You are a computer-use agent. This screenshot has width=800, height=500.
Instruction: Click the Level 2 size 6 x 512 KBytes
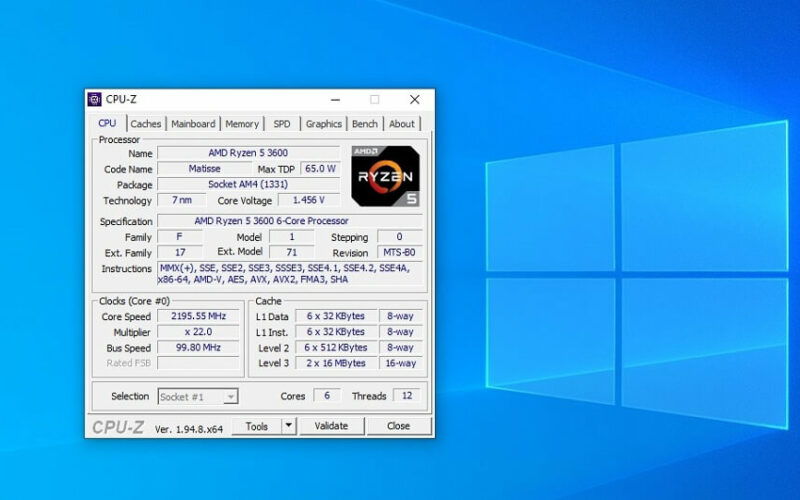(336, 347)
